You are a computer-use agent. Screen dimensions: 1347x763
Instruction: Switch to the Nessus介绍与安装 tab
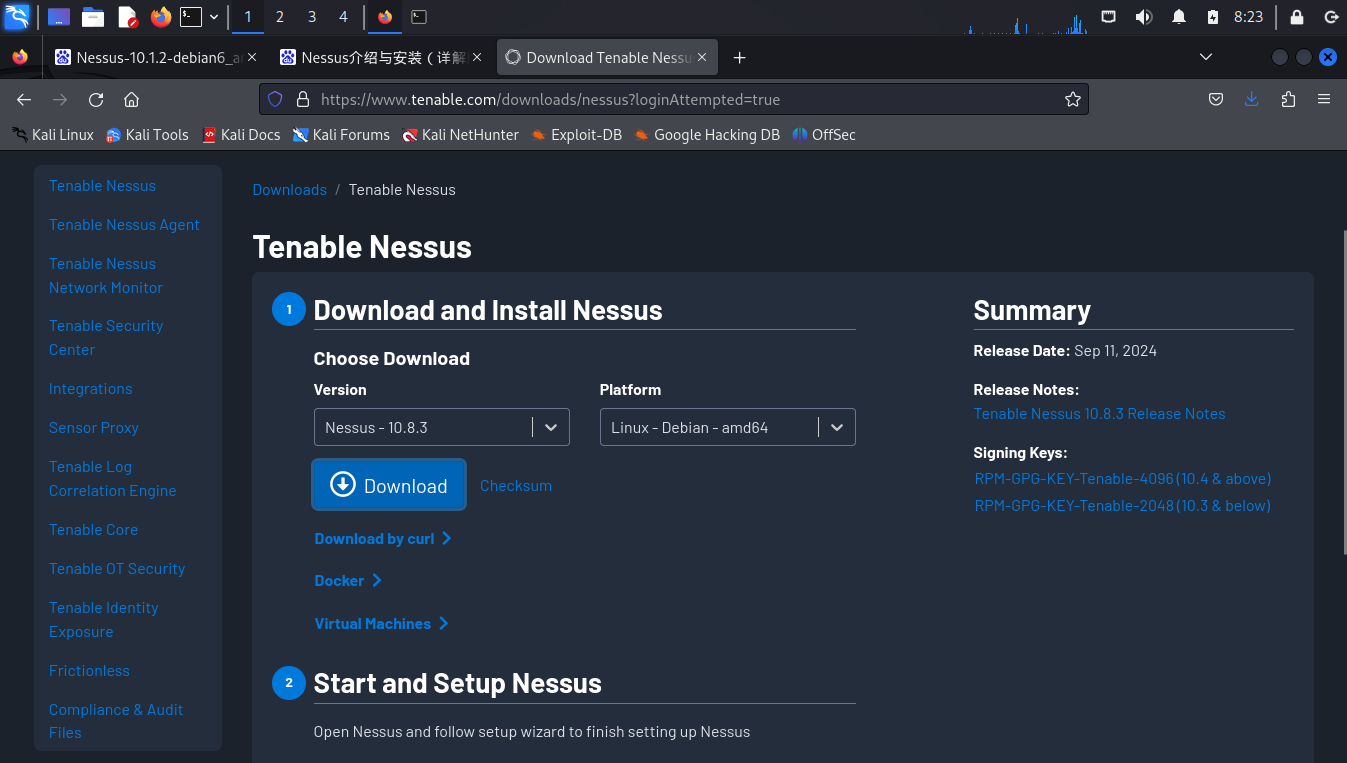(382, 57)
